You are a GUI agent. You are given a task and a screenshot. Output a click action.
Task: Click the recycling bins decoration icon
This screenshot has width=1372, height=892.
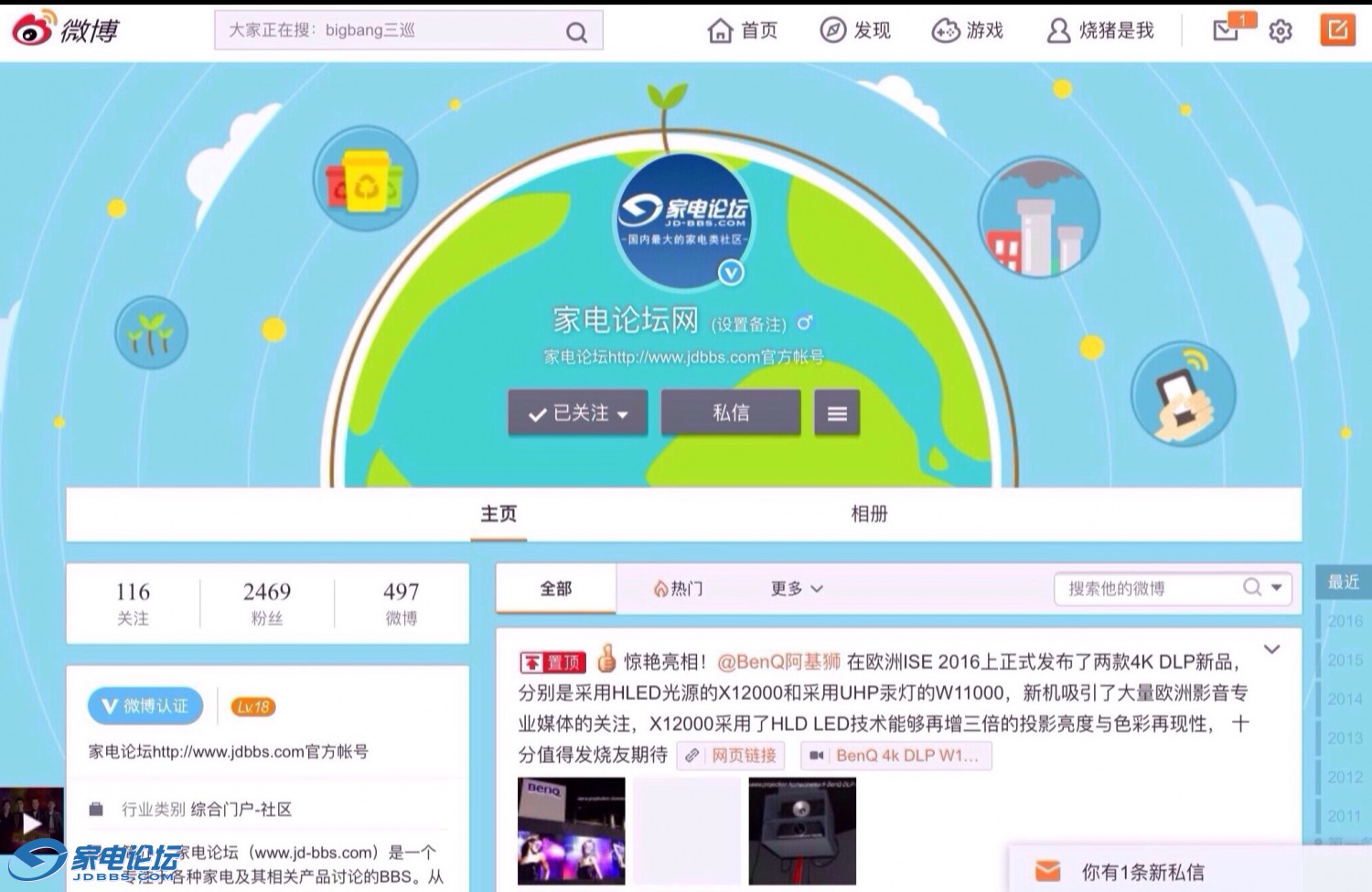pyautogui.click(x=365, y=179)
